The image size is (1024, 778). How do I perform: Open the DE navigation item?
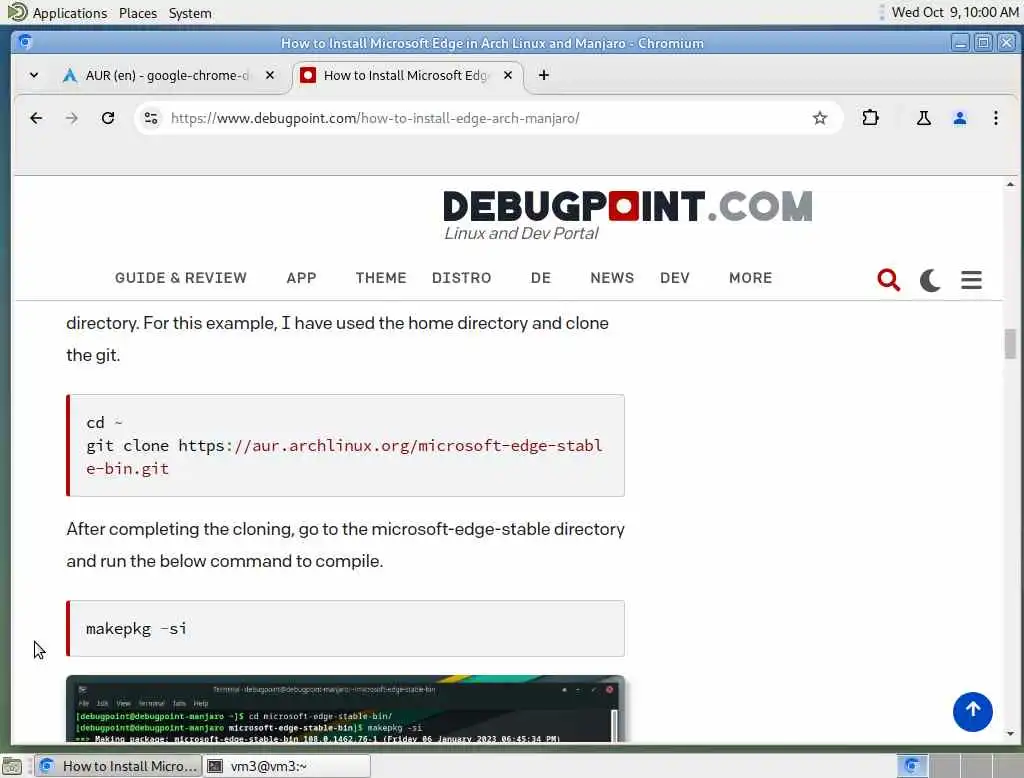click(541, 278)
